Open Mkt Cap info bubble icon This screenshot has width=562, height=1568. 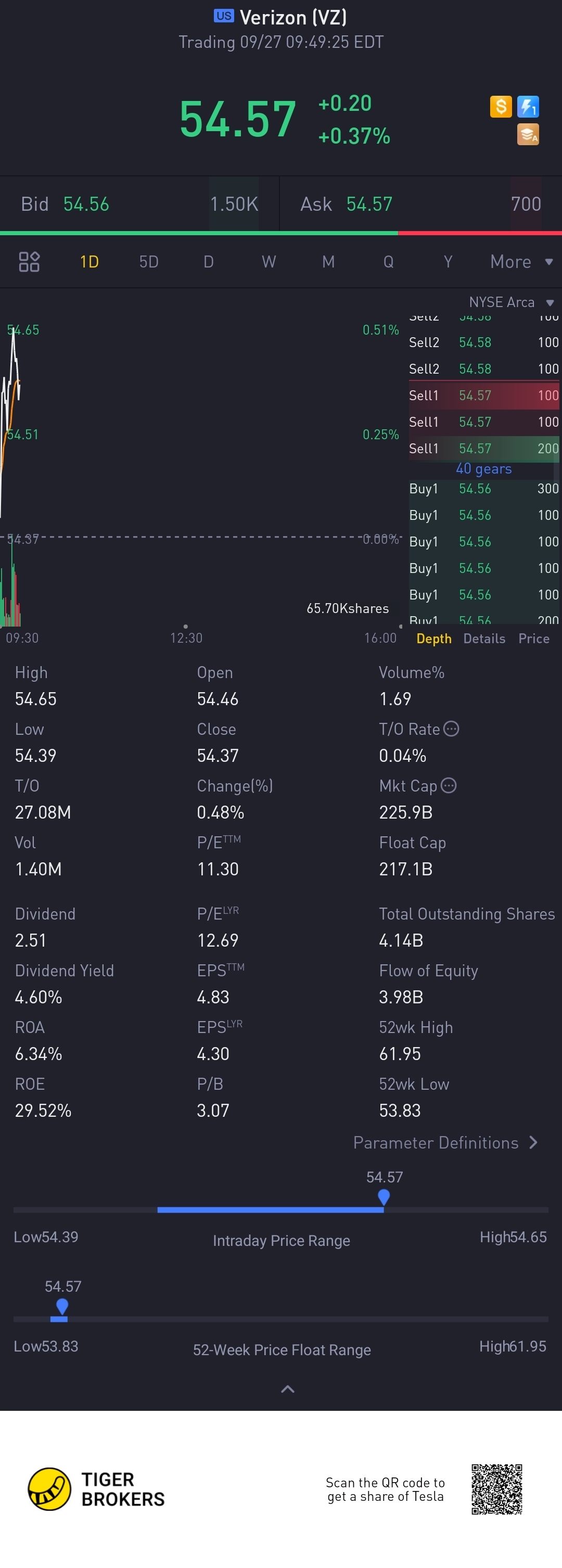[x=449, y=785]
